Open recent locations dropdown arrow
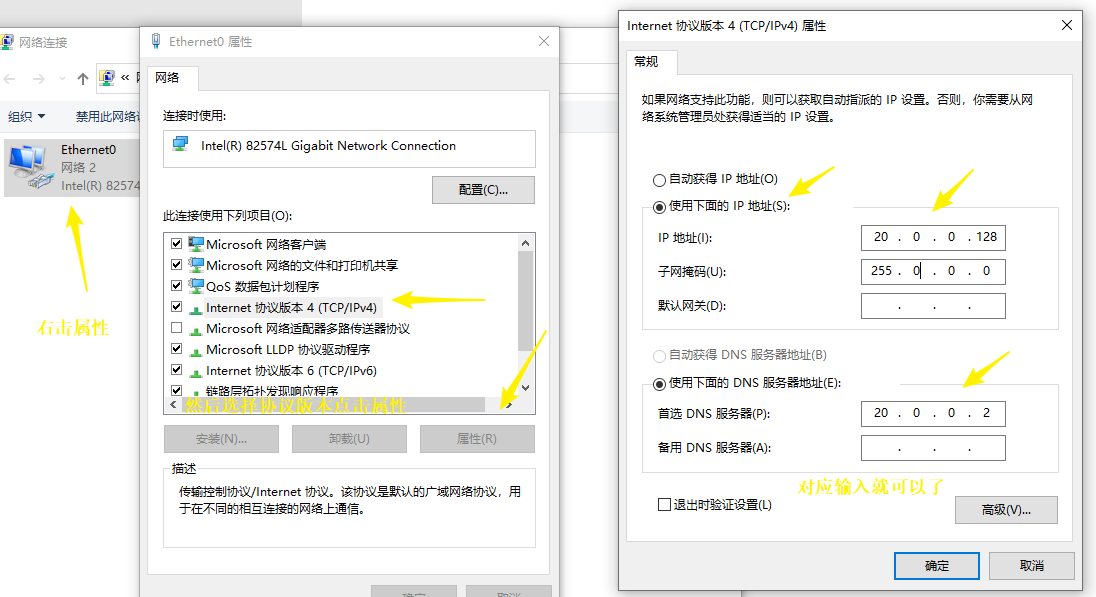This screenshot has width=1096, height=597. 62,79
